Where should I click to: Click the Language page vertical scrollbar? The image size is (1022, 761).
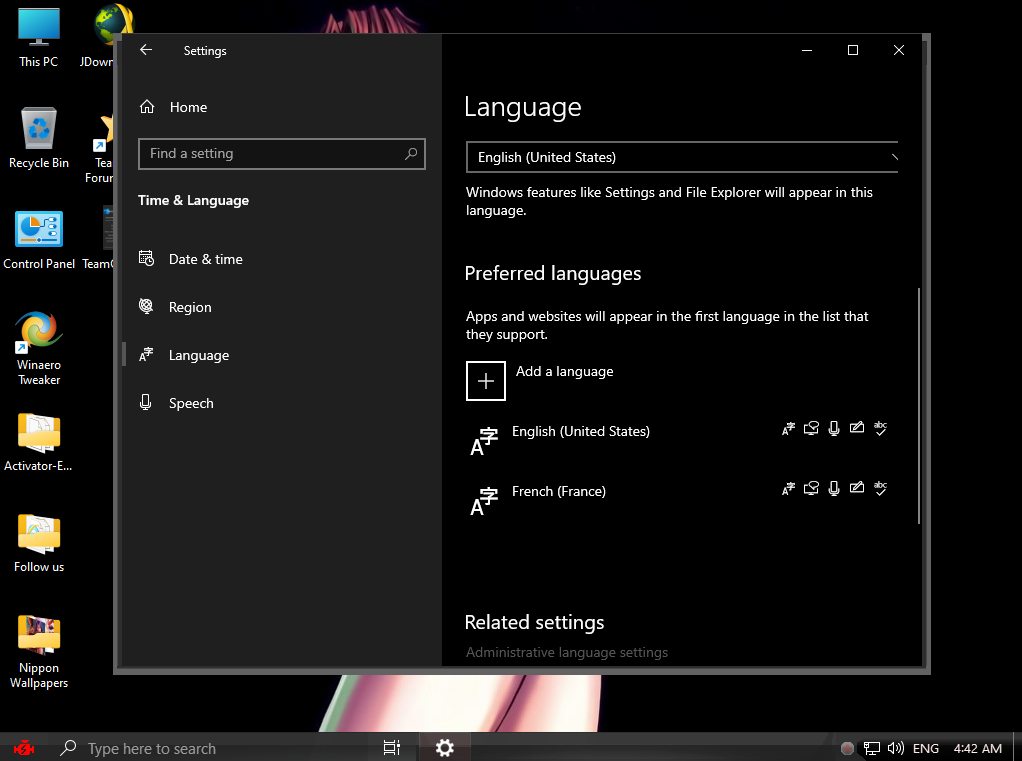(x=918, y=405)
